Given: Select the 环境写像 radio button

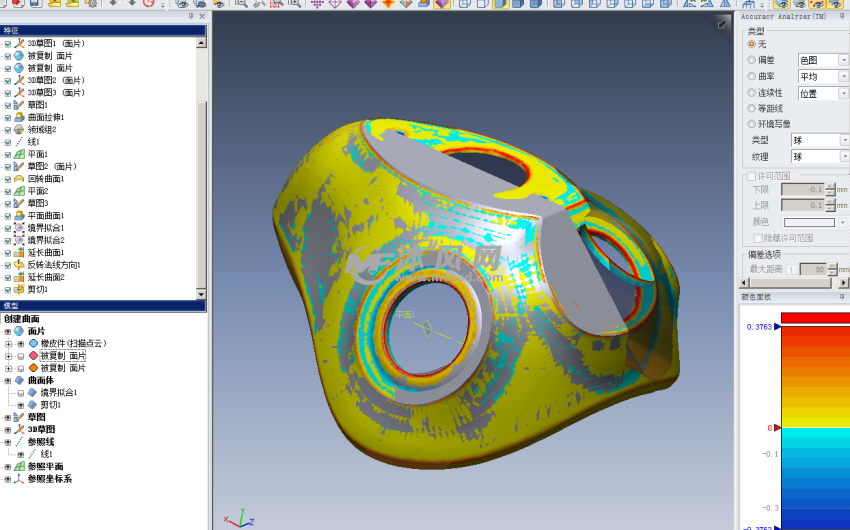Looking at the screenshot, I should click(x=751, y=124).
